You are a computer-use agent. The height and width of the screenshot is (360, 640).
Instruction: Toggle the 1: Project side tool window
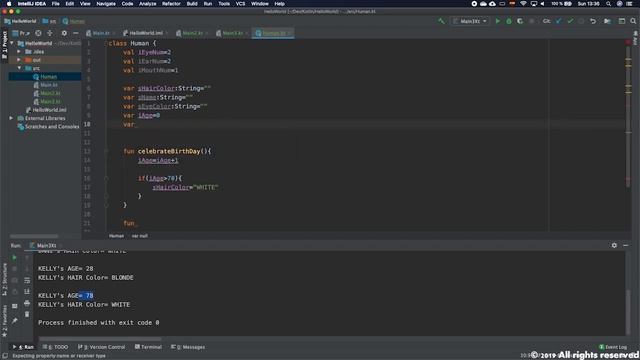4,44
